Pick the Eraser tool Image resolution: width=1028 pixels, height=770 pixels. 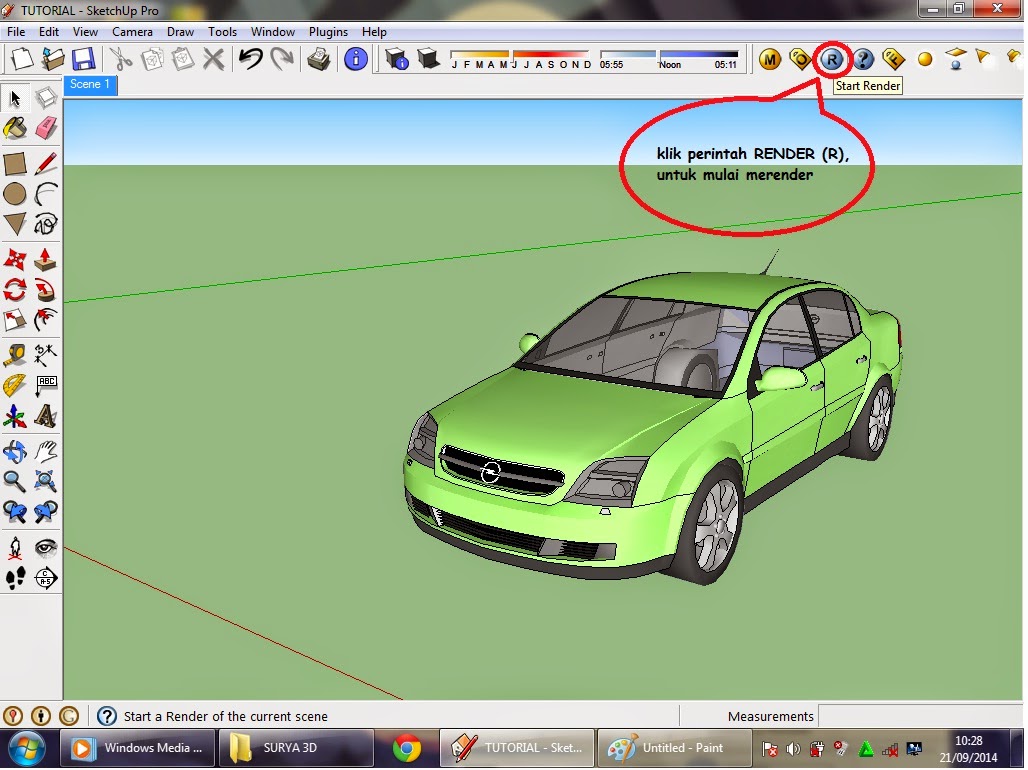[x=47, y=127]
